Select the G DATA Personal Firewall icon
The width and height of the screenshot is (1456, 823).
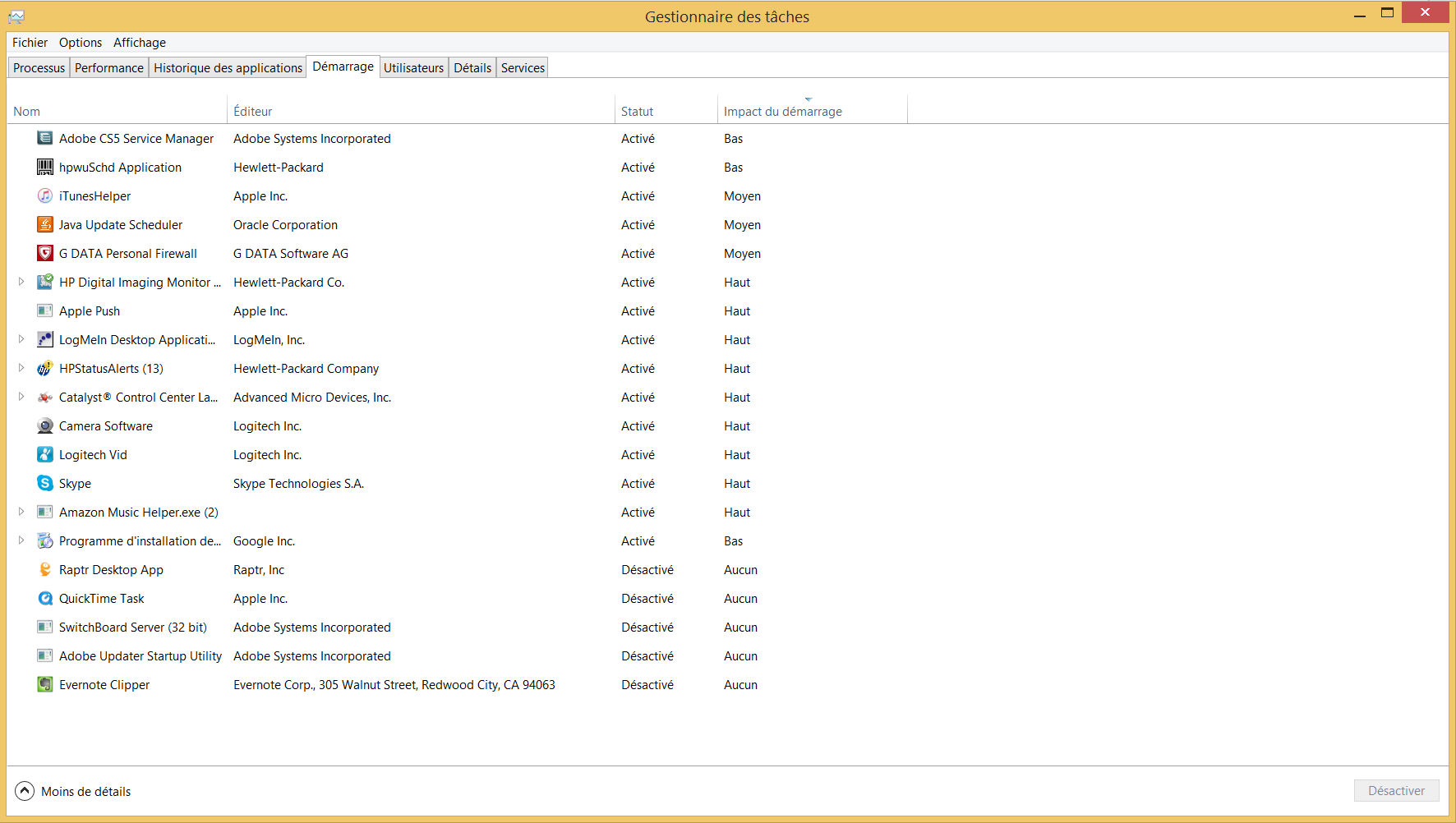[x=45, y=253]
